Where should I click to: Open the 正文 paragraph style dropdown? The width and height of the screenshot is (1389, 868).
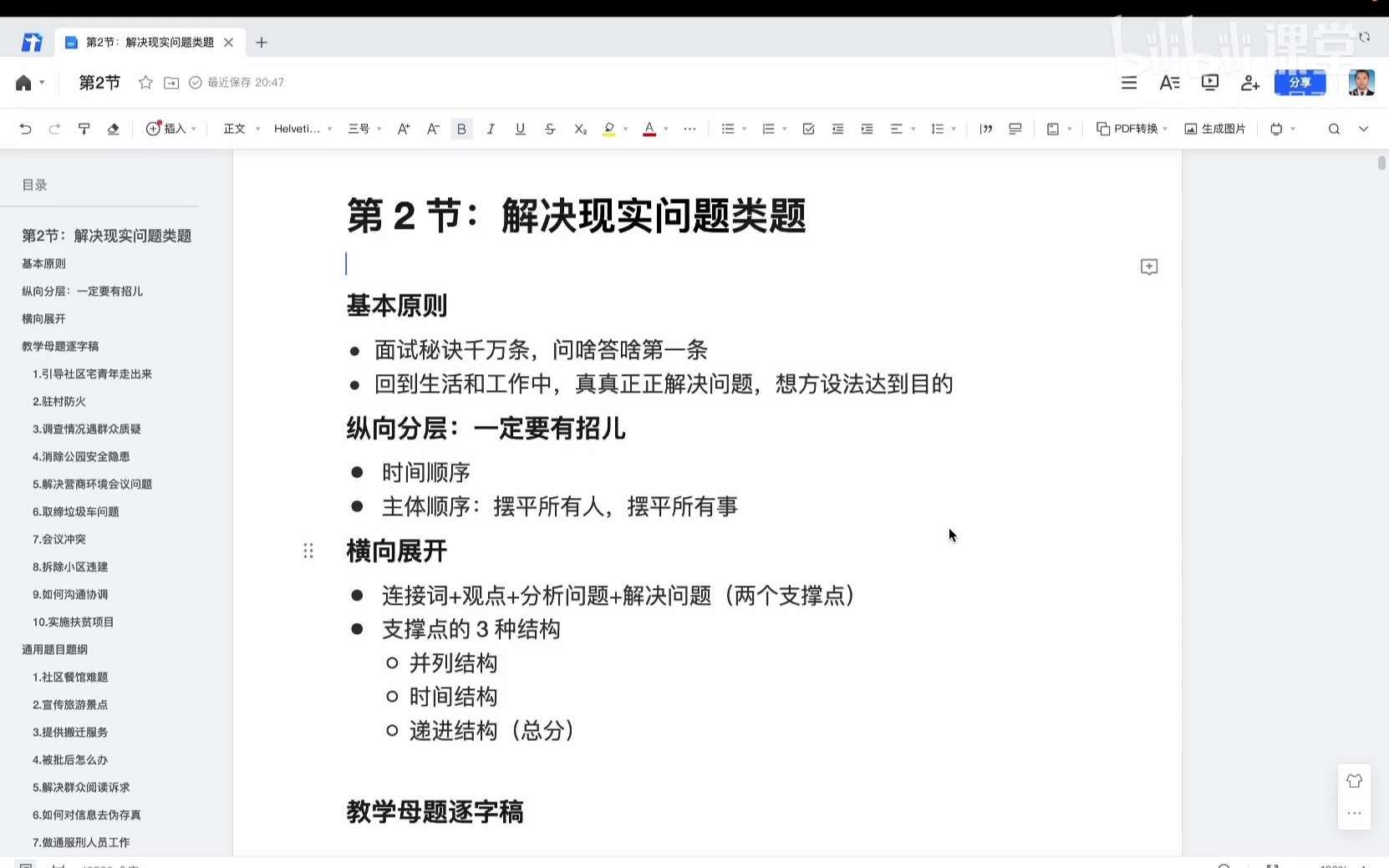coord(242,129)
